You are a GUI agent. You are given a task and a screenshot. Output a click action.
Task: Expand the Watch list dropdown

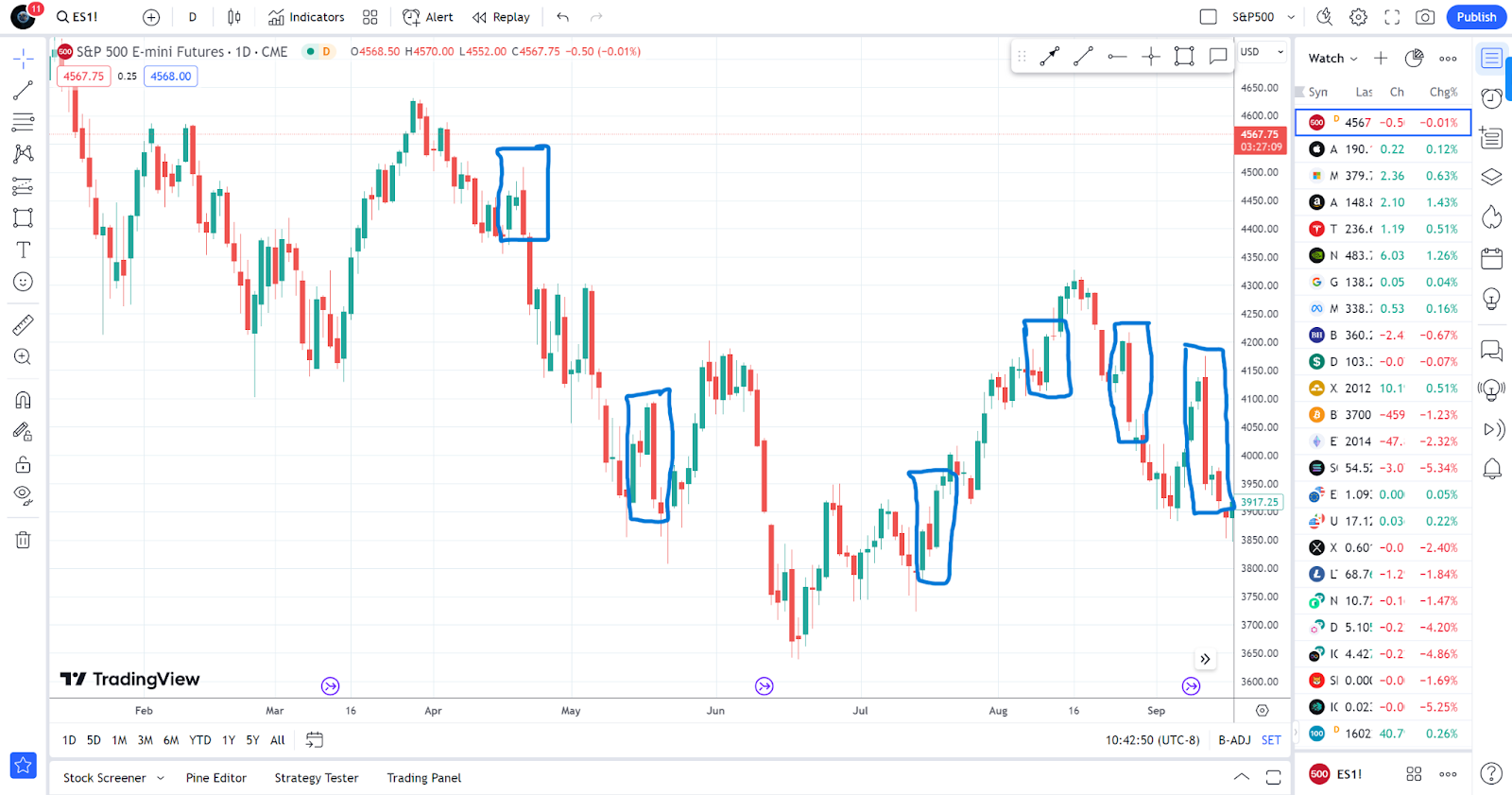point(1332,59)
